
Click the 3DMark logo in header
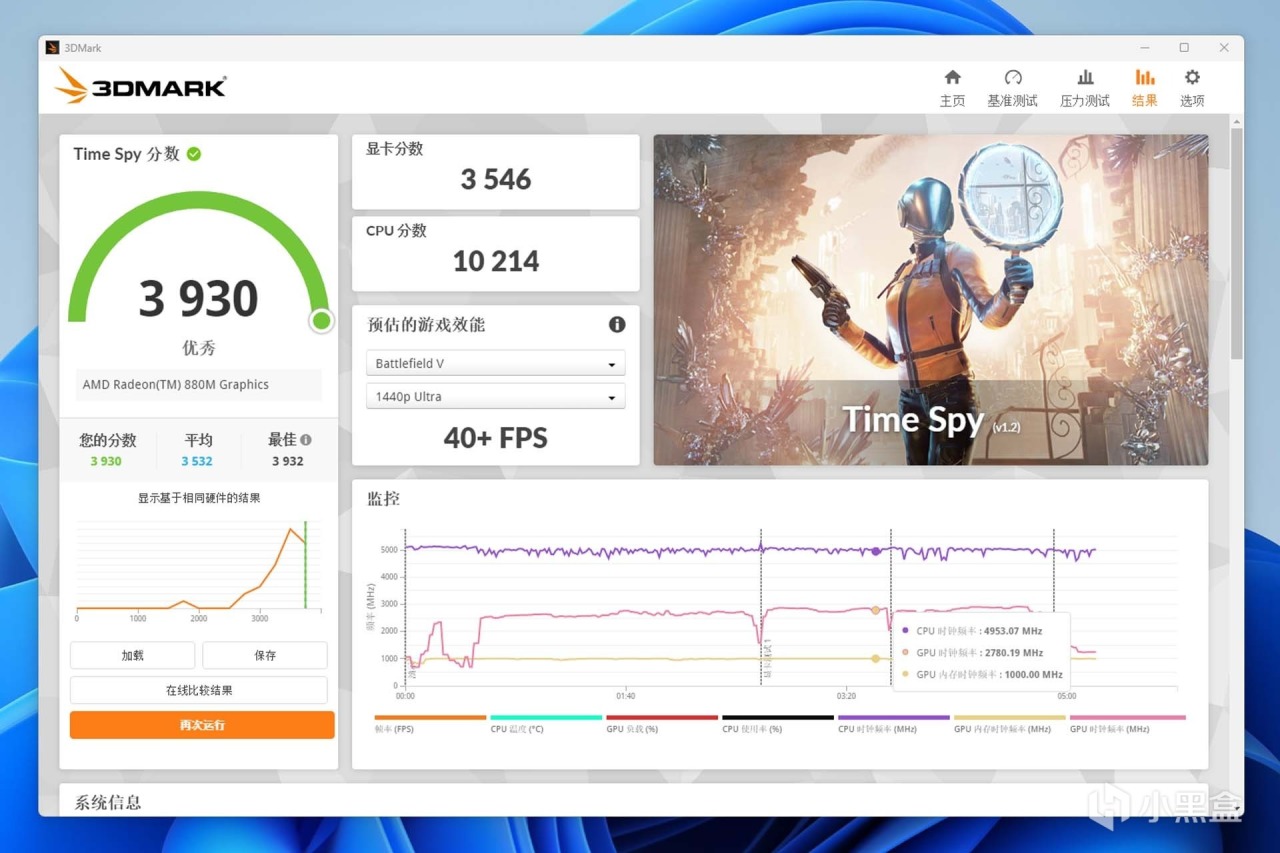[x=141, y=86]
